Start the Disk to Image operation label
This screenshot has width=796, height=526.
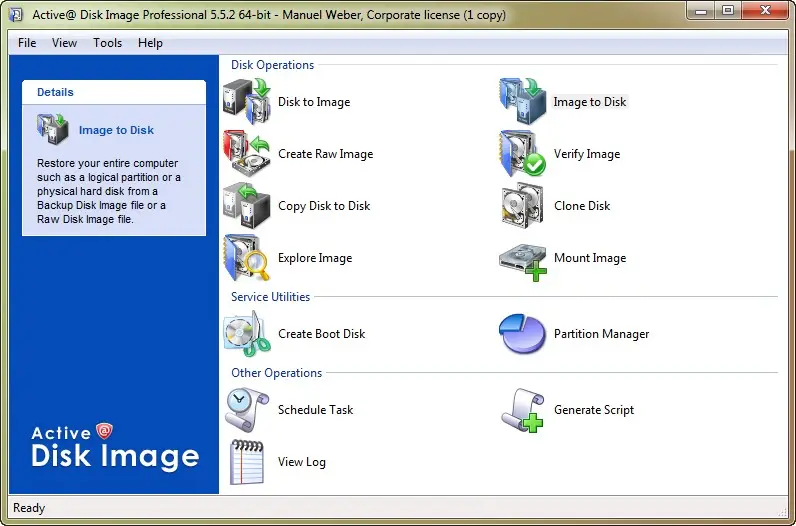pyautogui.click(x=314, y=102)
